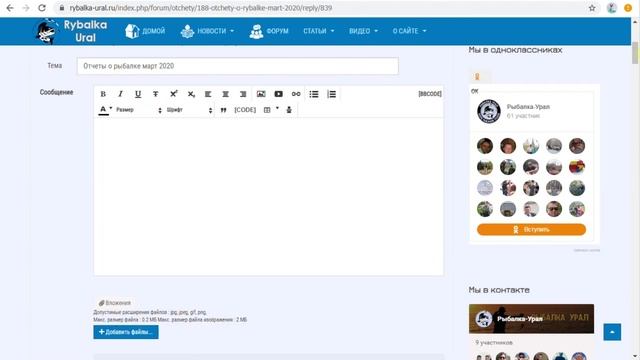The image size is (640, 360).
Task: Insert an image via toolbar icon
Action: tap(261, 94)
